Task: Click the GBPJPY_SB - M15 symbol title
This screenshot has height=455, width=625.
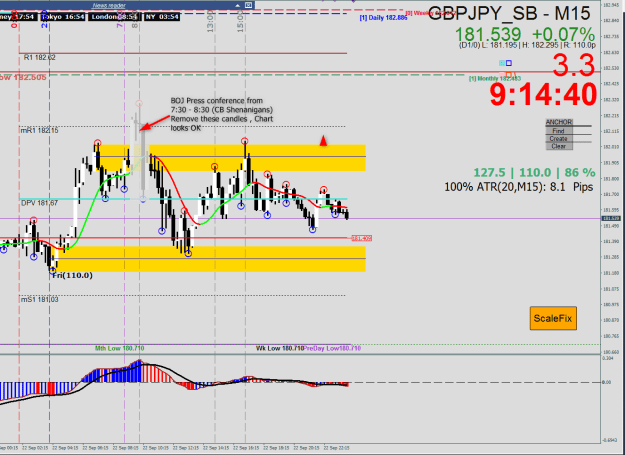Action: click(x=509, y=14)
